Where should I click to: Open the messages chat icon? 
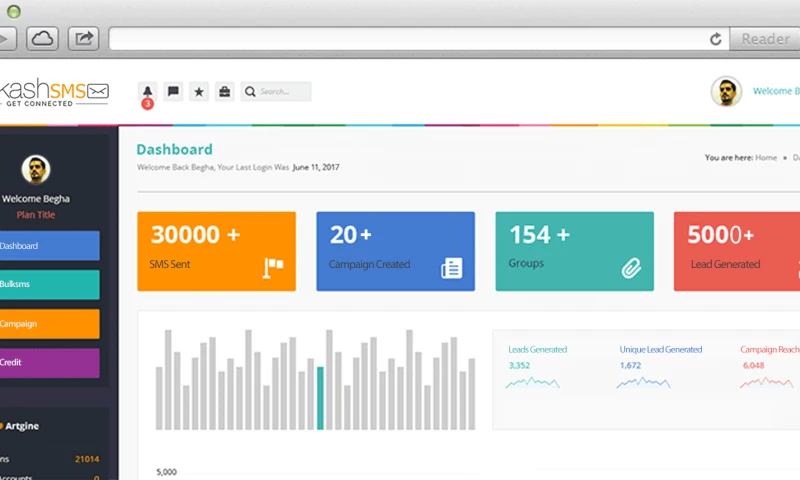173,92
